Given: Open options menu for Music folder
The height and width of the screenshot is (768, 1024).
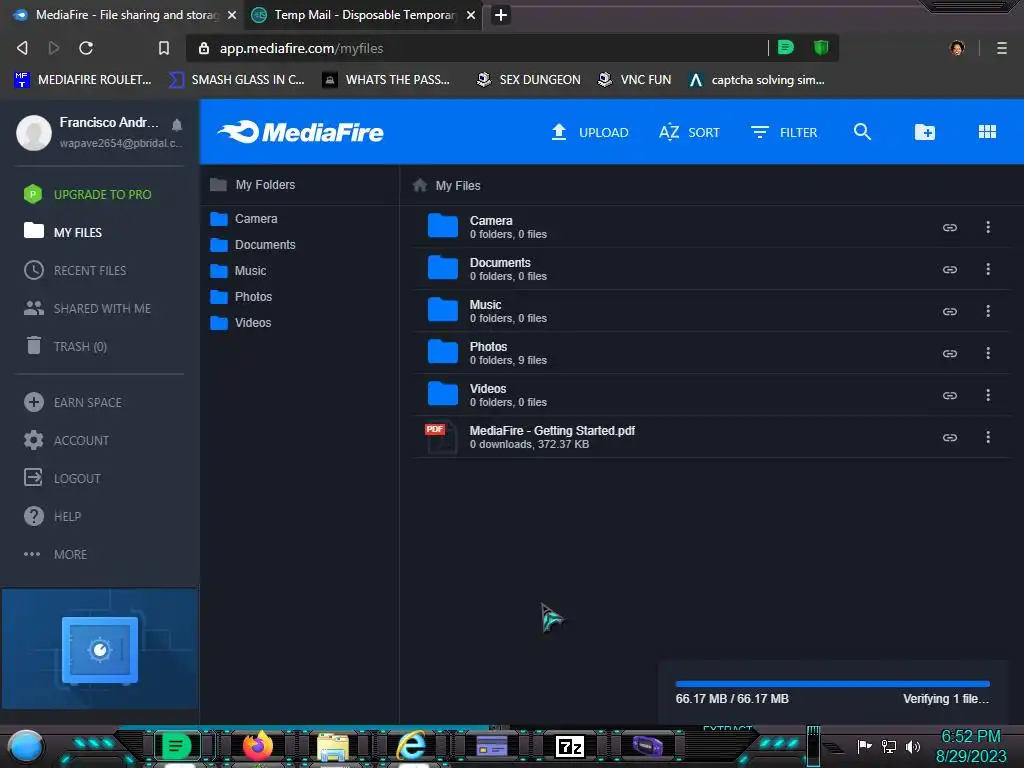Looking at the screenshot, I should click(987, 311).
